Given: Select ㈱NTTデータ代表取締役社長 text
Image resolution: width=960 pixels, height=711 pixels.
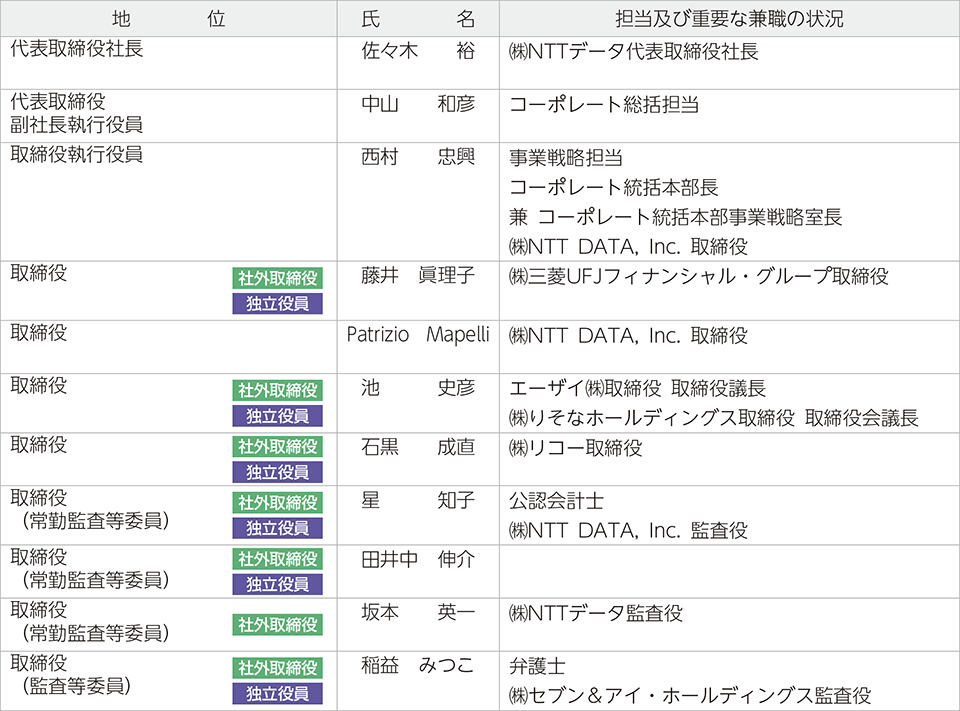Looking at the screenshot, I should pyautogui.click(x=634, y=51).
